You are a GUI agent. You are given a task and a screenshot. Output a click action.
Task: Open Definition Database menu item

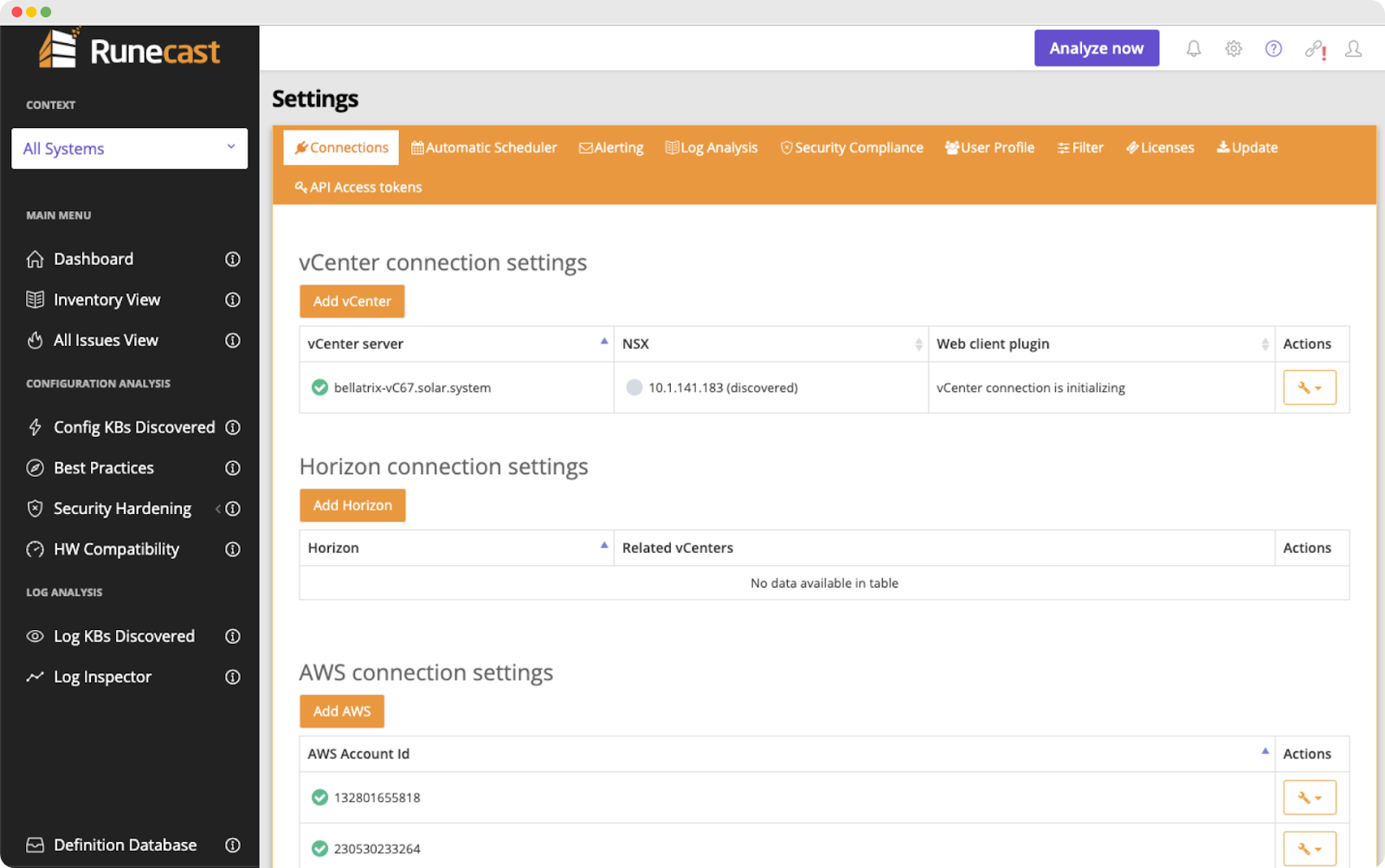click(x=125, y=845)
